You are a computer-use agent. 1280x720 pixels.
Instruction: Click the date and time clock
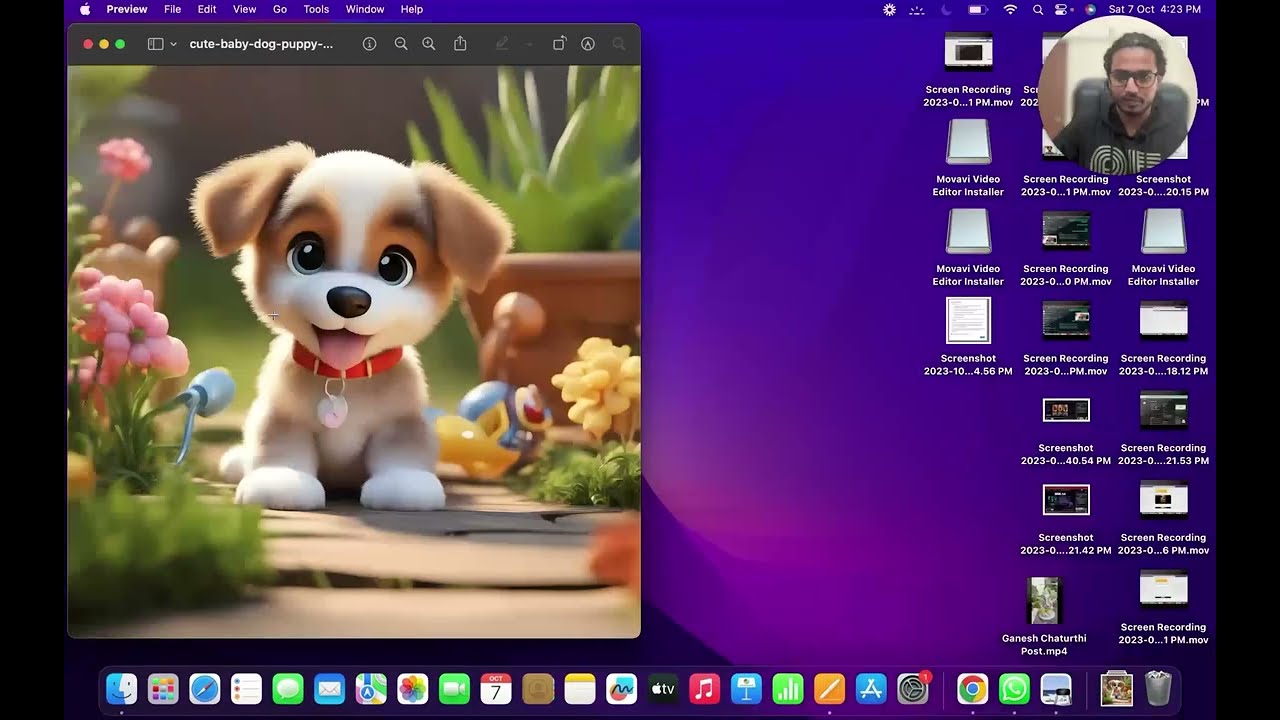[x=1155, y=9]
